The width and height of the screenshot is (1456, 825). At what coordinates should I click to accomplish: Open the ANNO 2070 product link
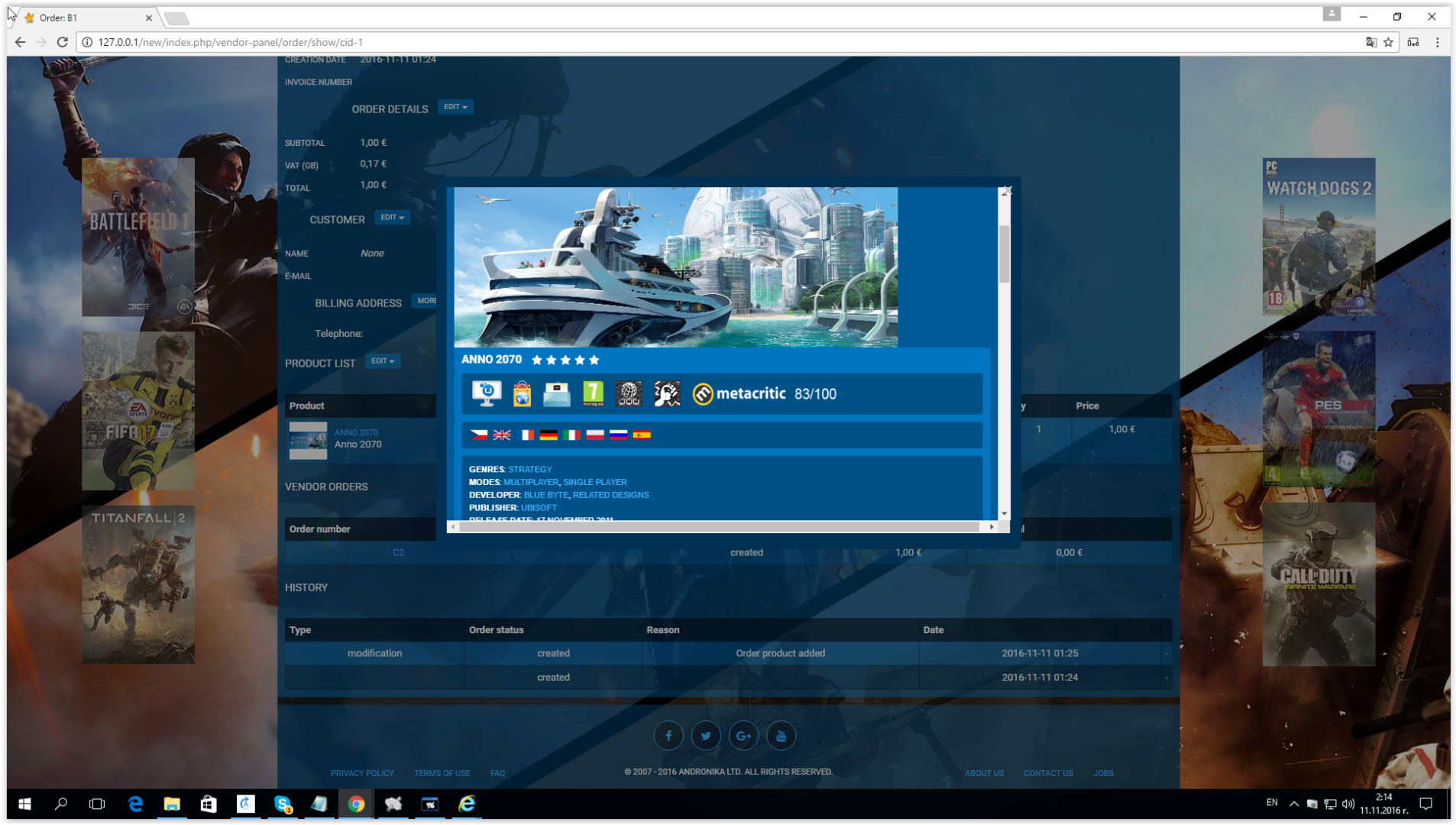tap(356, 432)
